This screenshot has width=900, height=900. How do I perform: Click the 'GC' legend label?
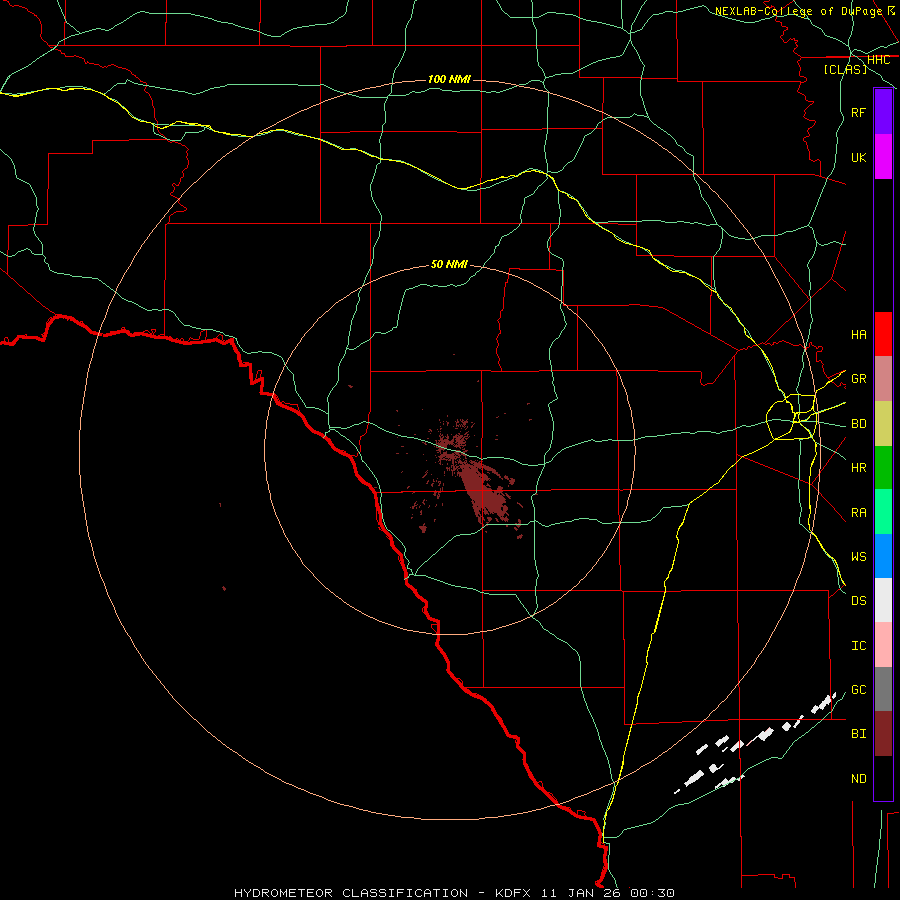point(859,689)
